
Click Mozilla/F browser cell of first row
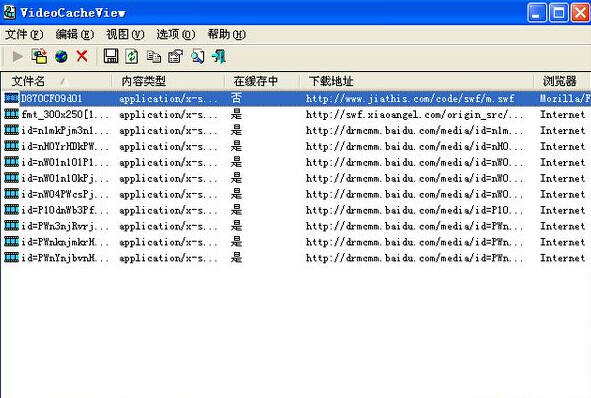[565, 99]
